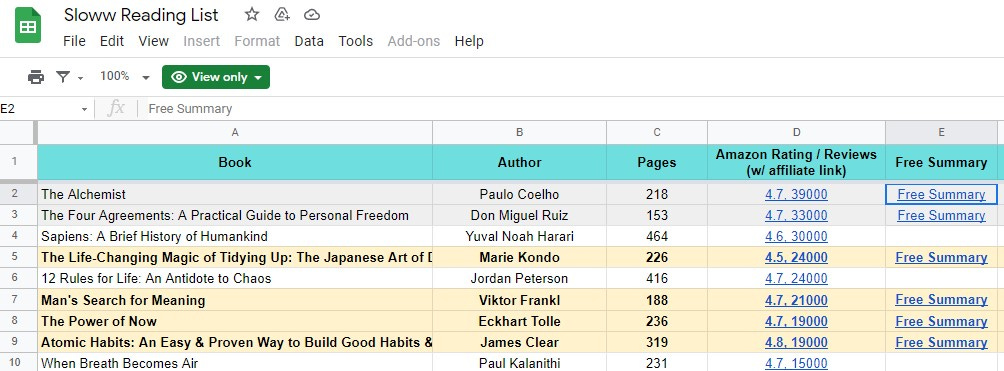1004x371 pixels.
Task: Open the Google Sheets home icon
Action: (x=28, y=26)
